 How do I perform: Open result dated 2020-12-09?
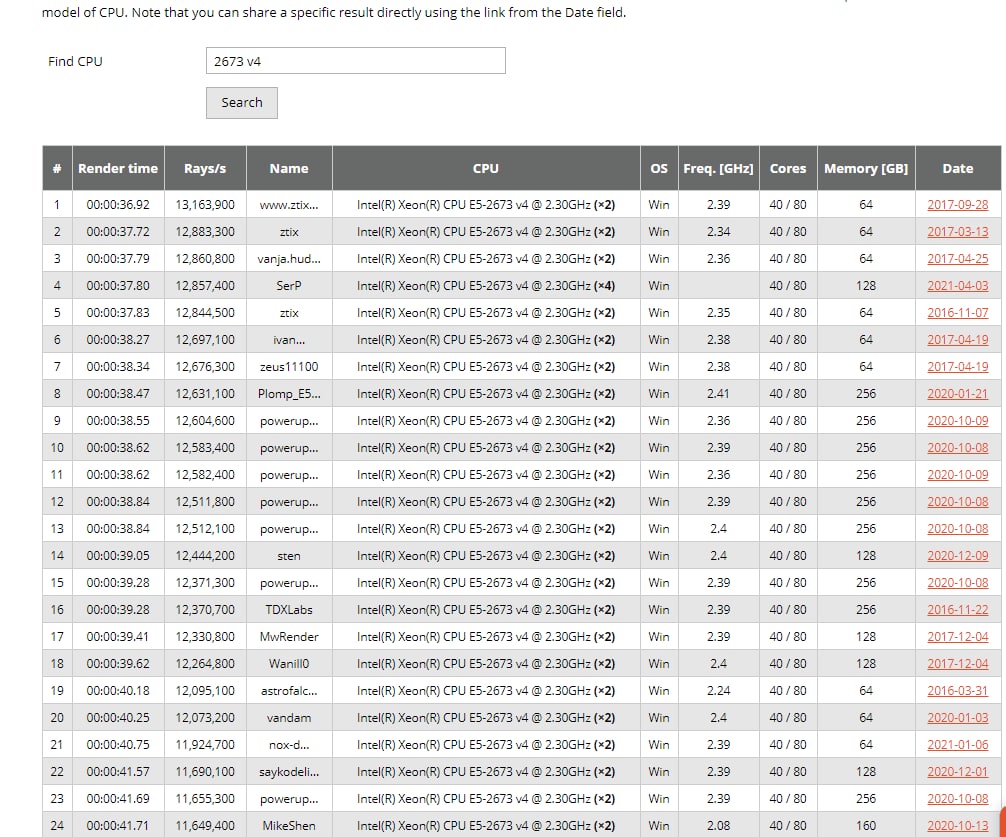(957, 555)
